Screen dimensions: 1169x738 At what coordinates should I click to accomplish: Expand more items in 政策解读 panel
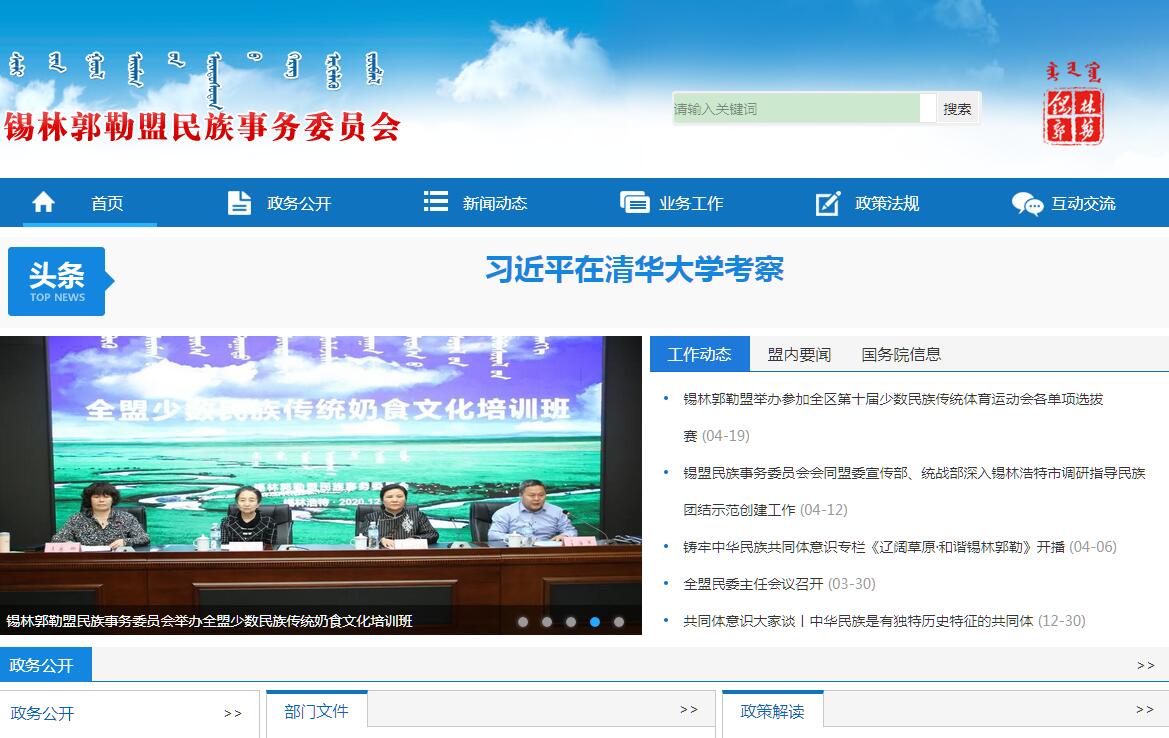[x=1145, y=710]
